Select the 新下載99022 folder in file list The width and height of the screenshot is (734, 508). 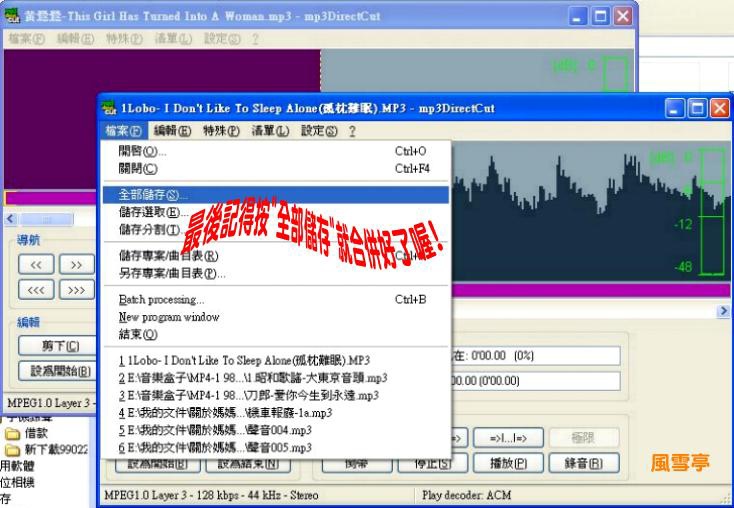(46, 450)
